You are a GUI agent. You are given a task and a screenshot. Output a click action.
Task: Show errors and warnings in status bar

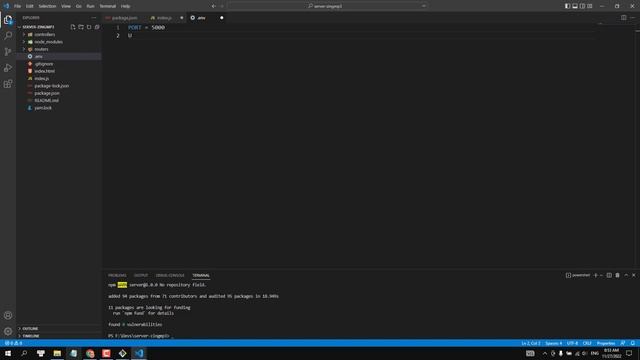13,343
